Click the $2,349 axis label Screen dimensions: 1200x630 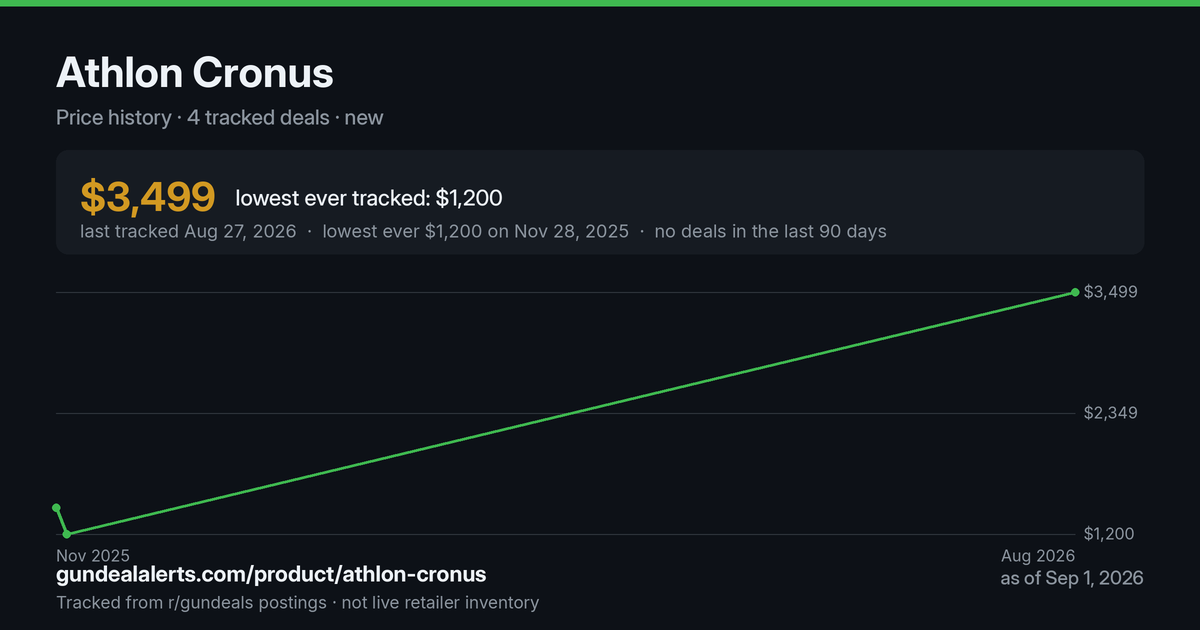[1109, 413]
